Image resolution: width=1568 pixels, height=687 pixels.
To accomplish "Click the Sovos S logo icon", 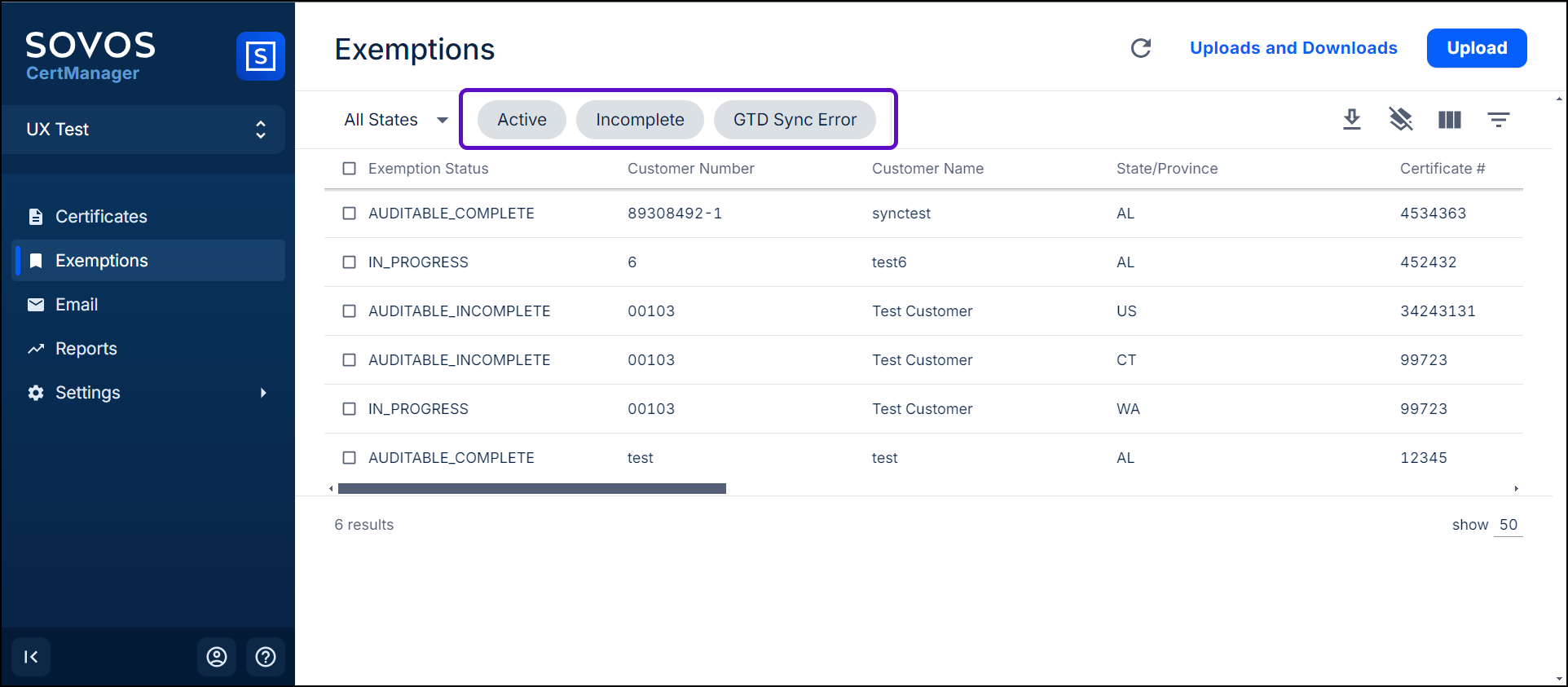I will [x=260, y=56].
